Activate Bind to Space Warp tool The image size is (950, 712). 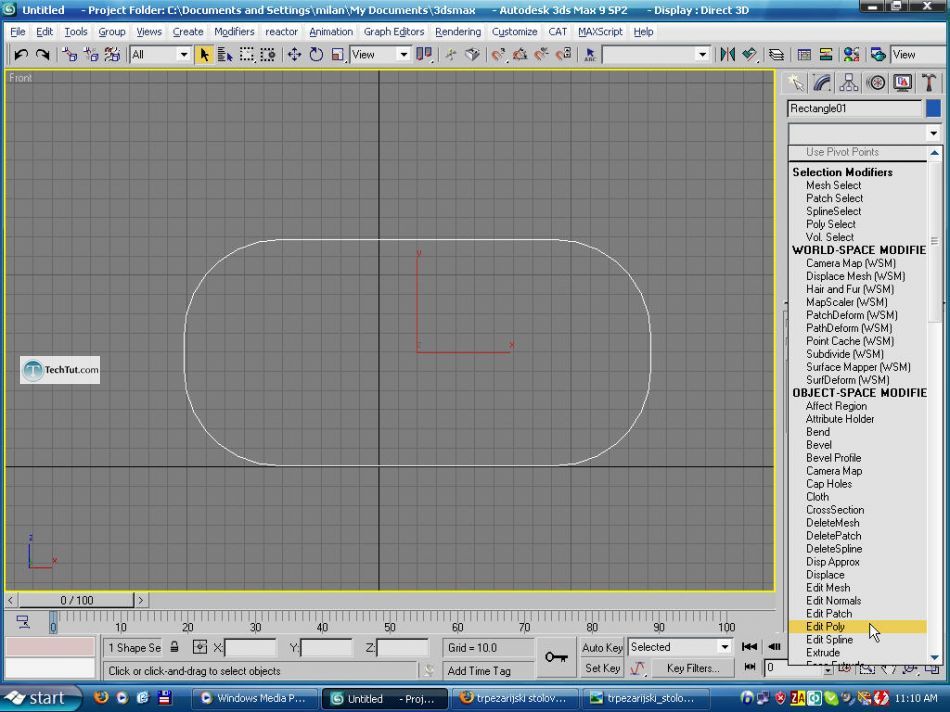click(x=112, y=55)
